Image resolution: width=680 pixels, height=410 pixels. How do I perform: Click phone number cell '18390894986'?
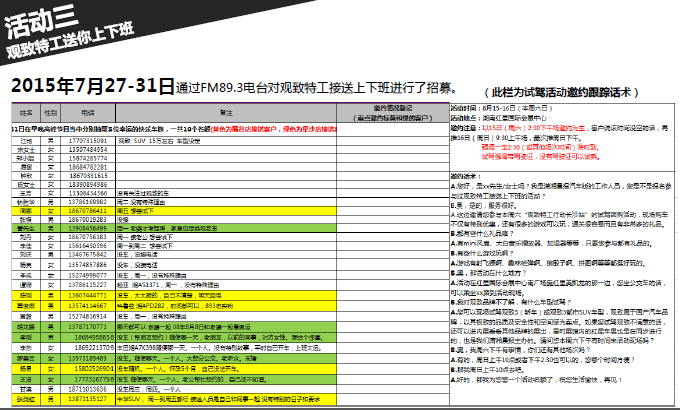click(88, 184)
